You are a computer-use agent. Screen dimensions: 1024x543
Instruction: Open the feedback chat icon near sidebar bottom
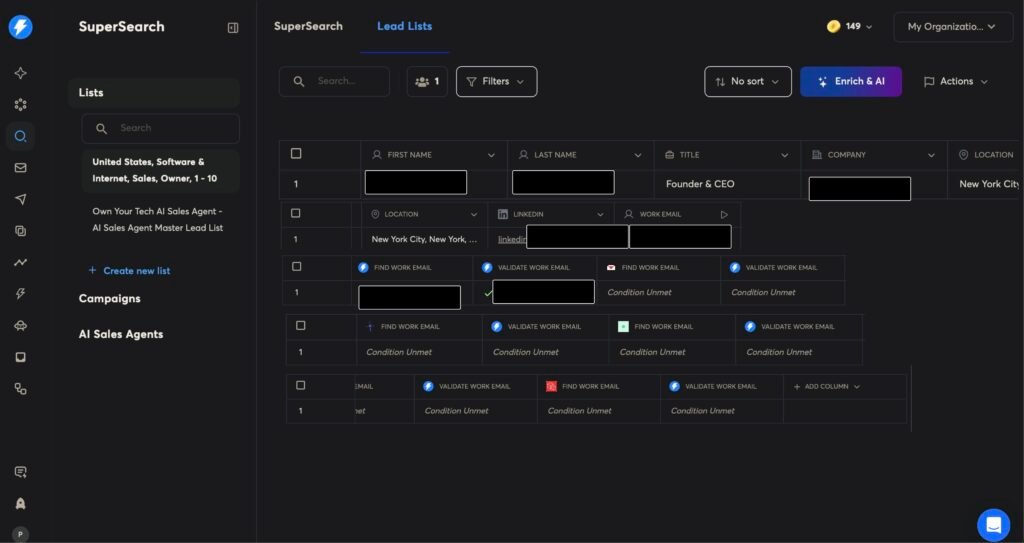(x=20, y=472)
